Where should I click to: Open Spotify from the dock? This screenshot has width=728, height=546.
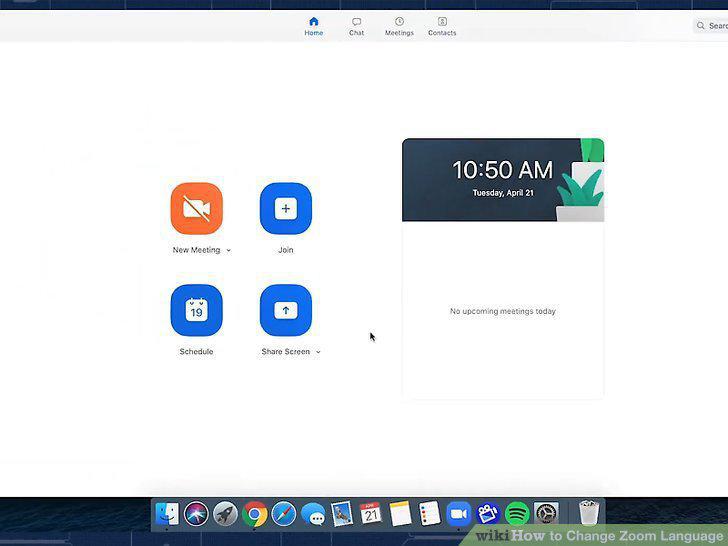point(517,514)
